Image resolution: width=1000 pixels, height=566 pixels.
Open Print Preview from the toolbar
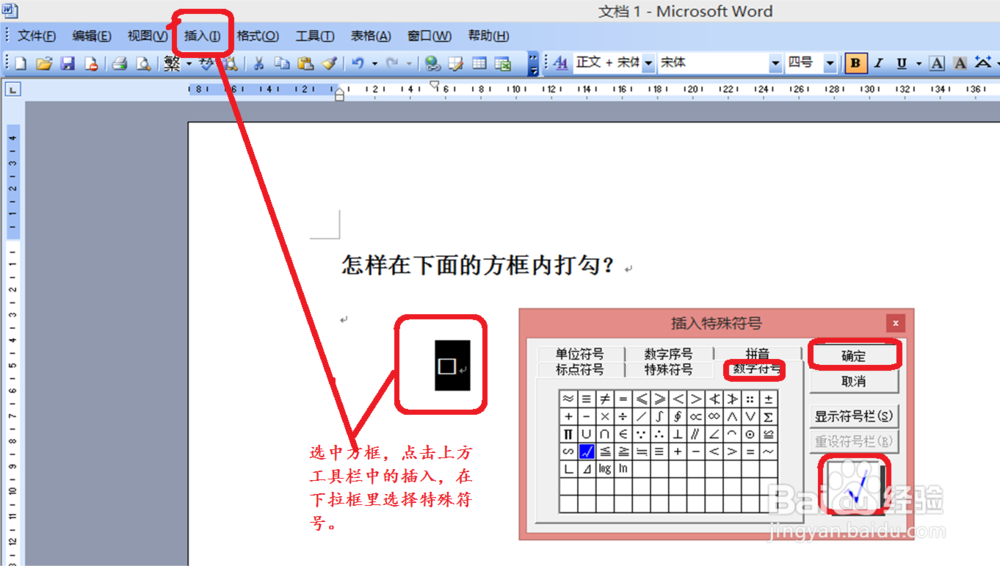click(x=143, y=63)
